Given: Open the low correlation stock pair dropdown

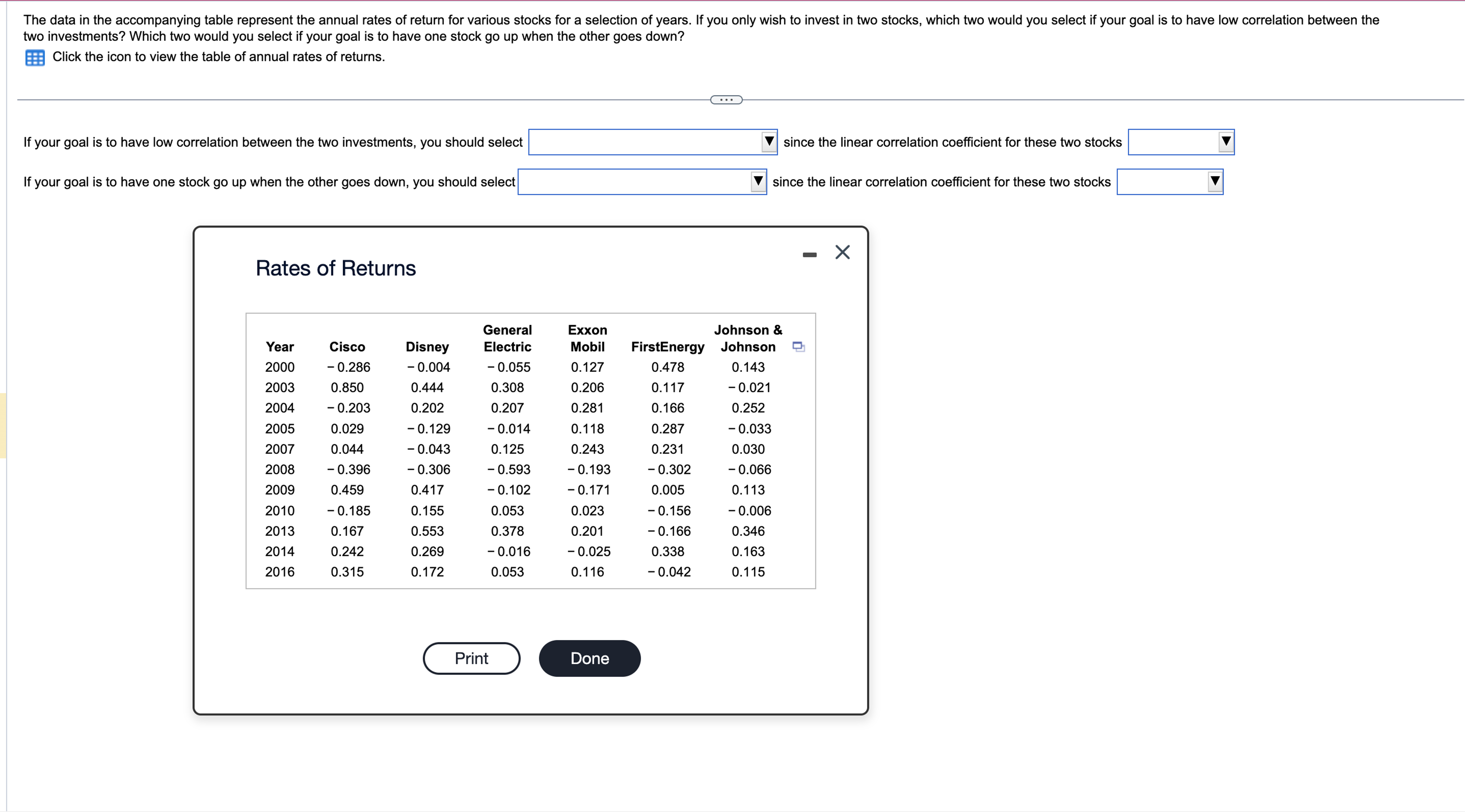Looking at the screenshot, I should coord(652,142).
